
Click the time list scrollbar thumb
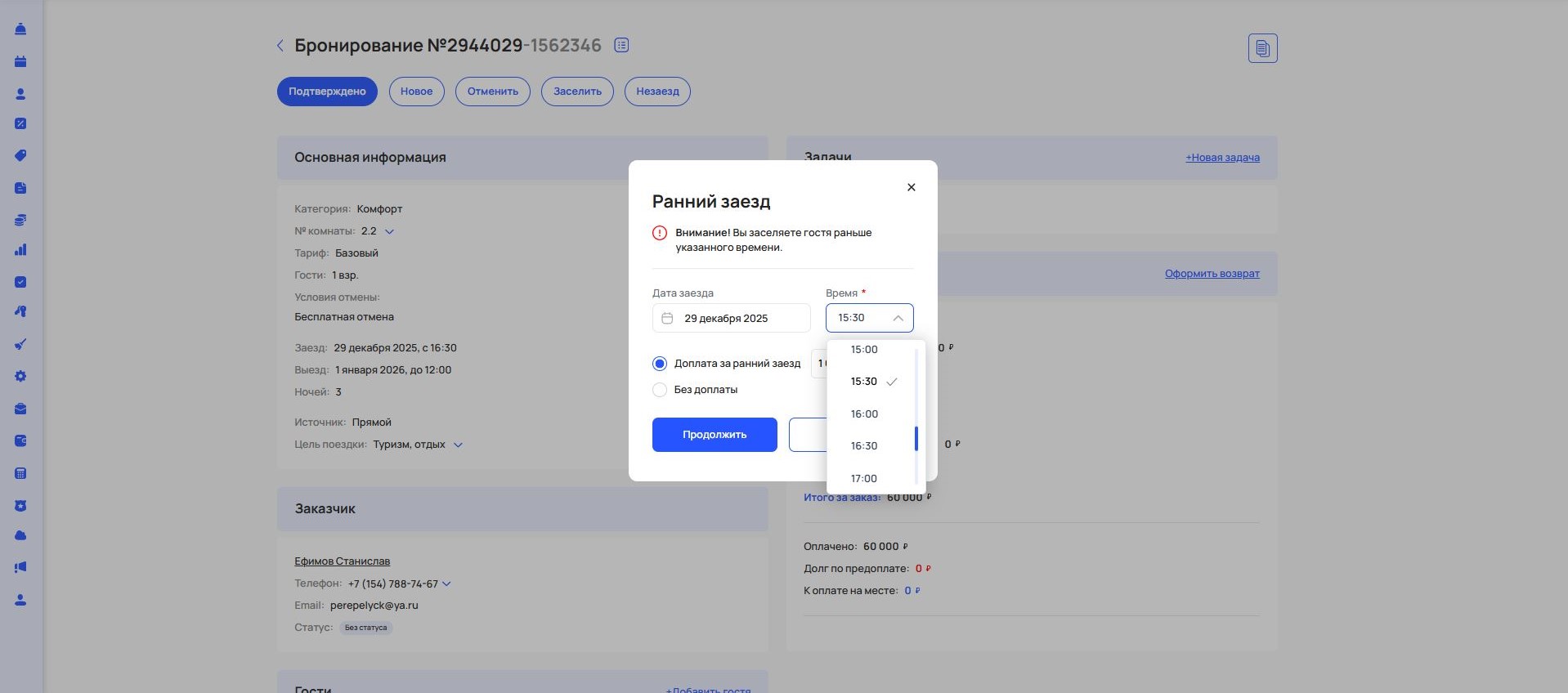coord(916,439)
